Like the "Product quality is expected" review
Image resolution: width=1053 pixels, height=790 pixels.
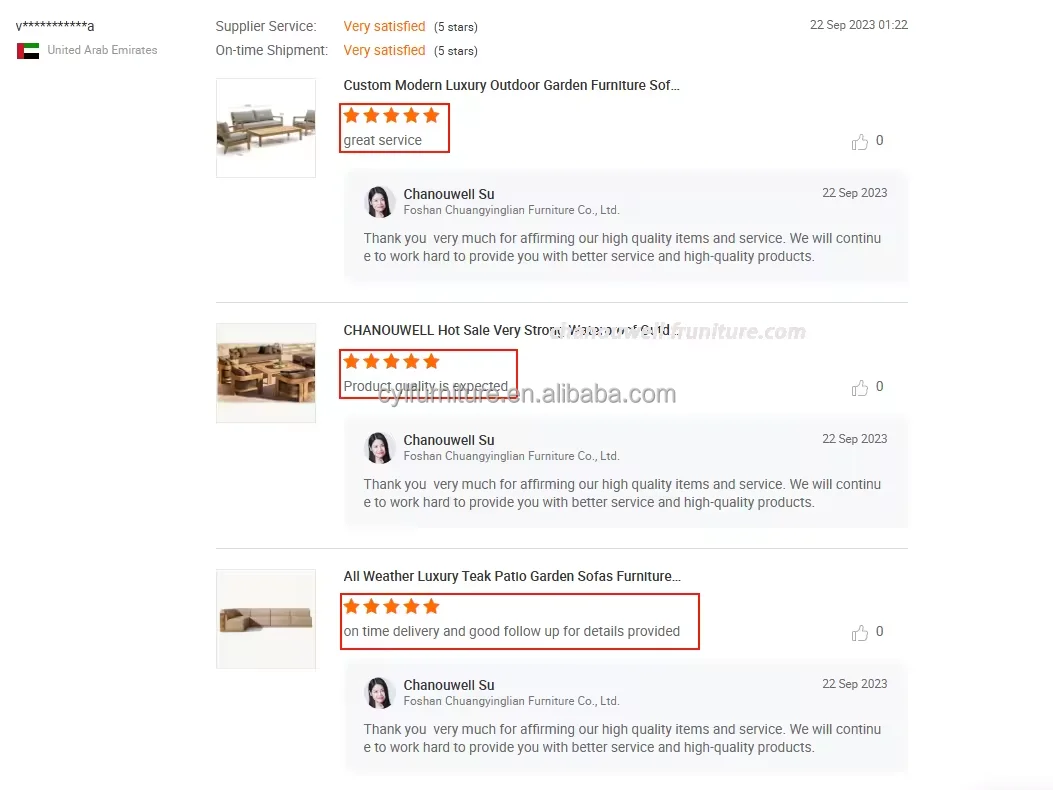tap(860, 388)
